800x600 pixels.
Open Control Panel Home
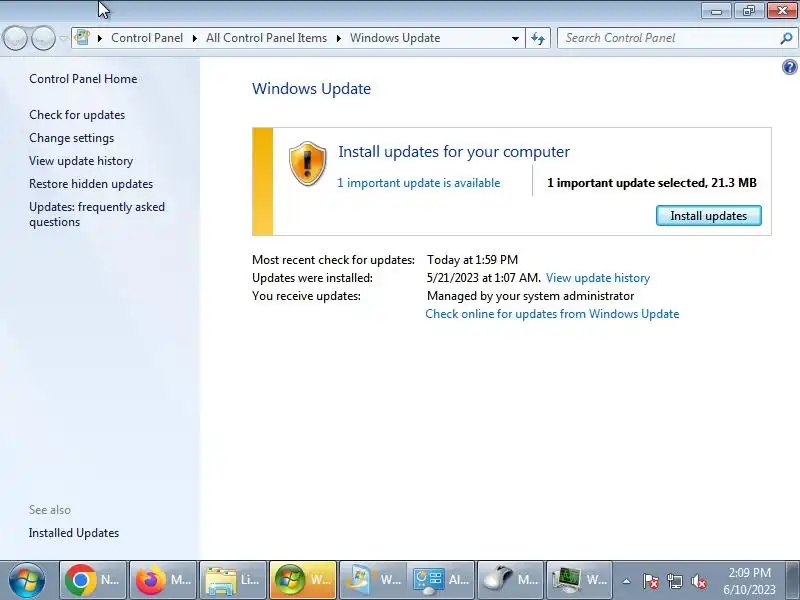(x=83, y=79)
